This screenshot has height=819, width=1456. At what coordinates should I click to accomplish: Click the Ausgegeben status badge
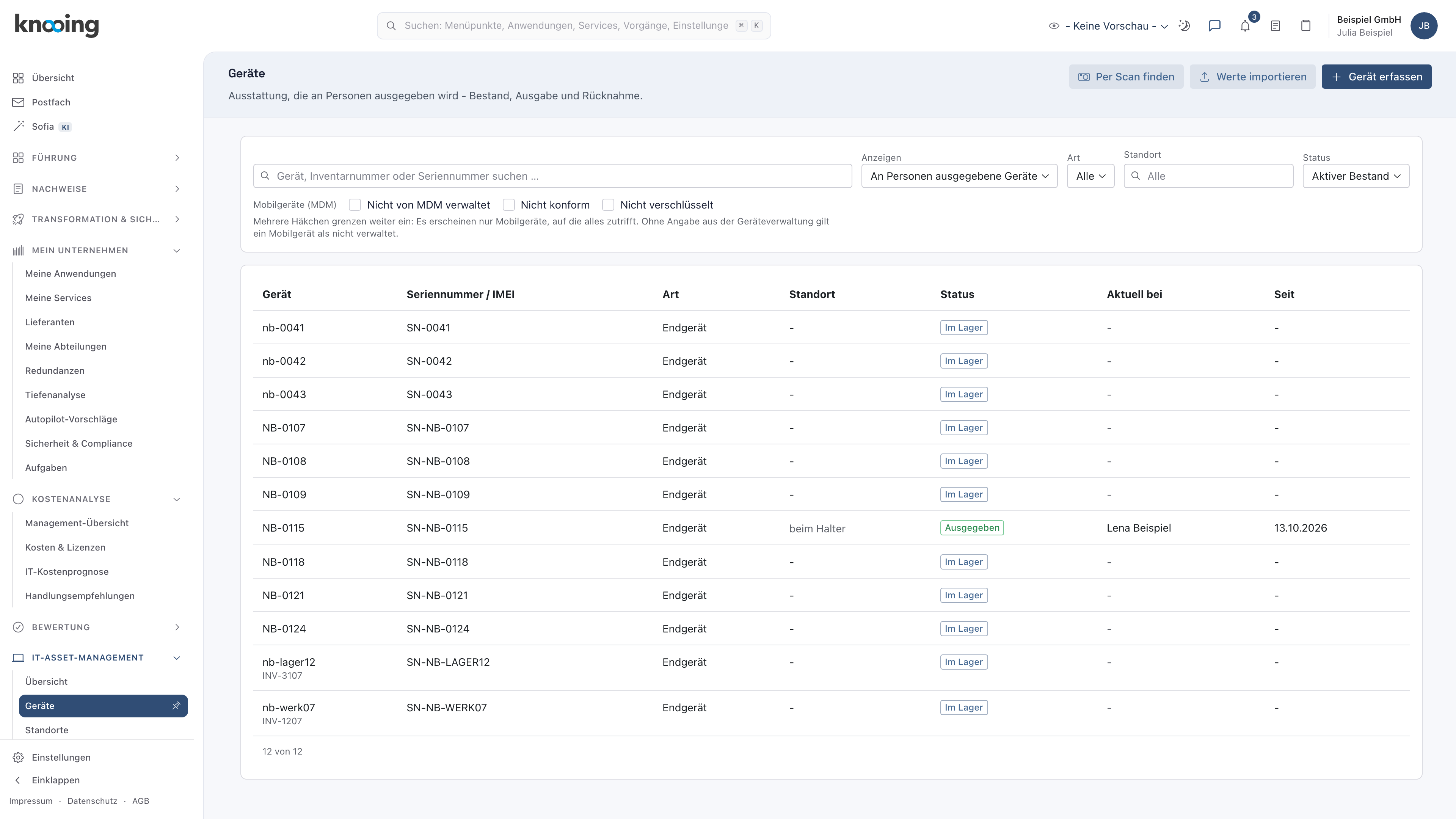(x=971, y=528)
